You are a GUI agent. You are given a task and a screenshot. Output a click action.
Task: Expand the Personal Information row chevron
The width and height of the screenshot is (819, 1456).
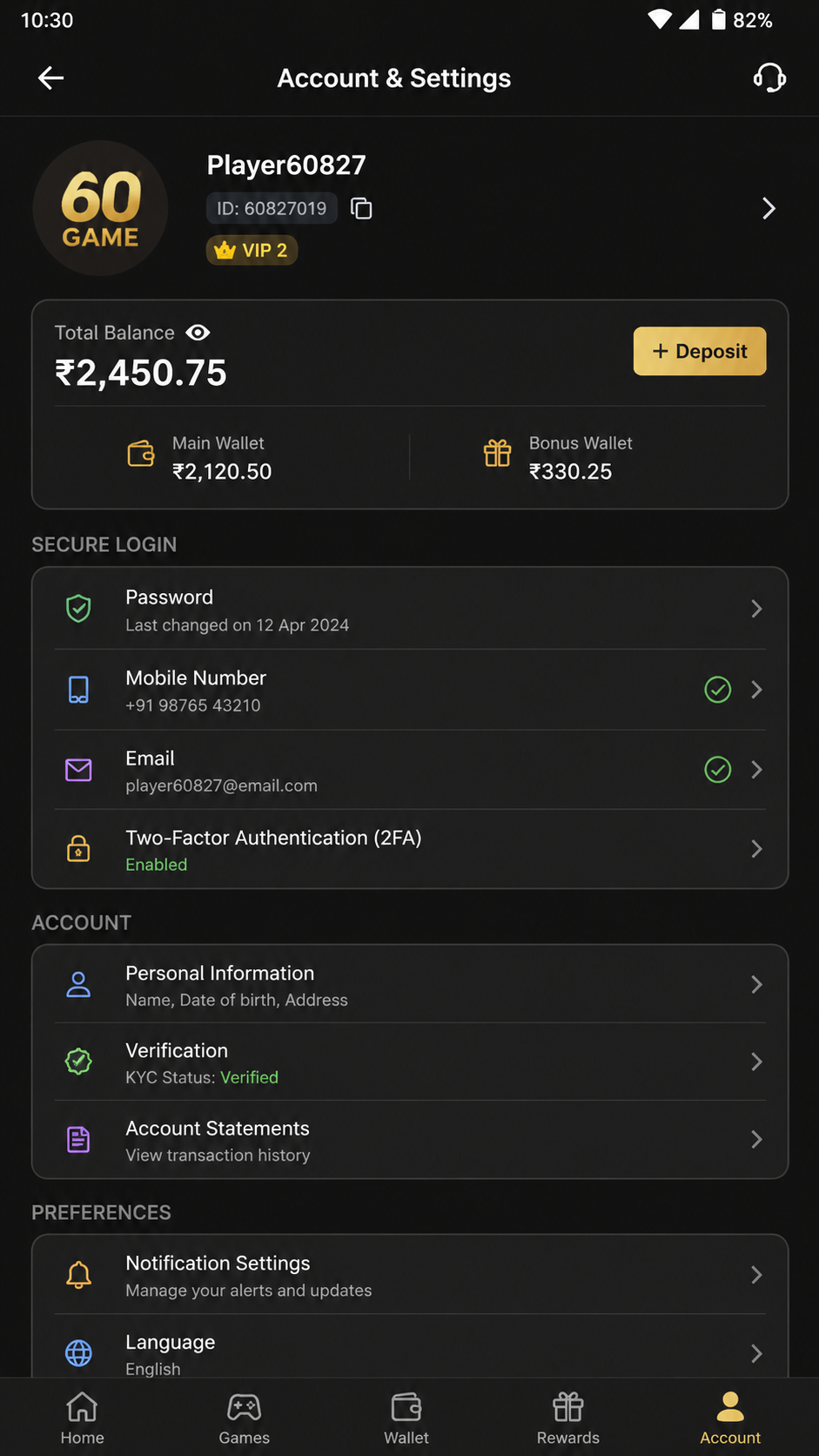point(756,984)
